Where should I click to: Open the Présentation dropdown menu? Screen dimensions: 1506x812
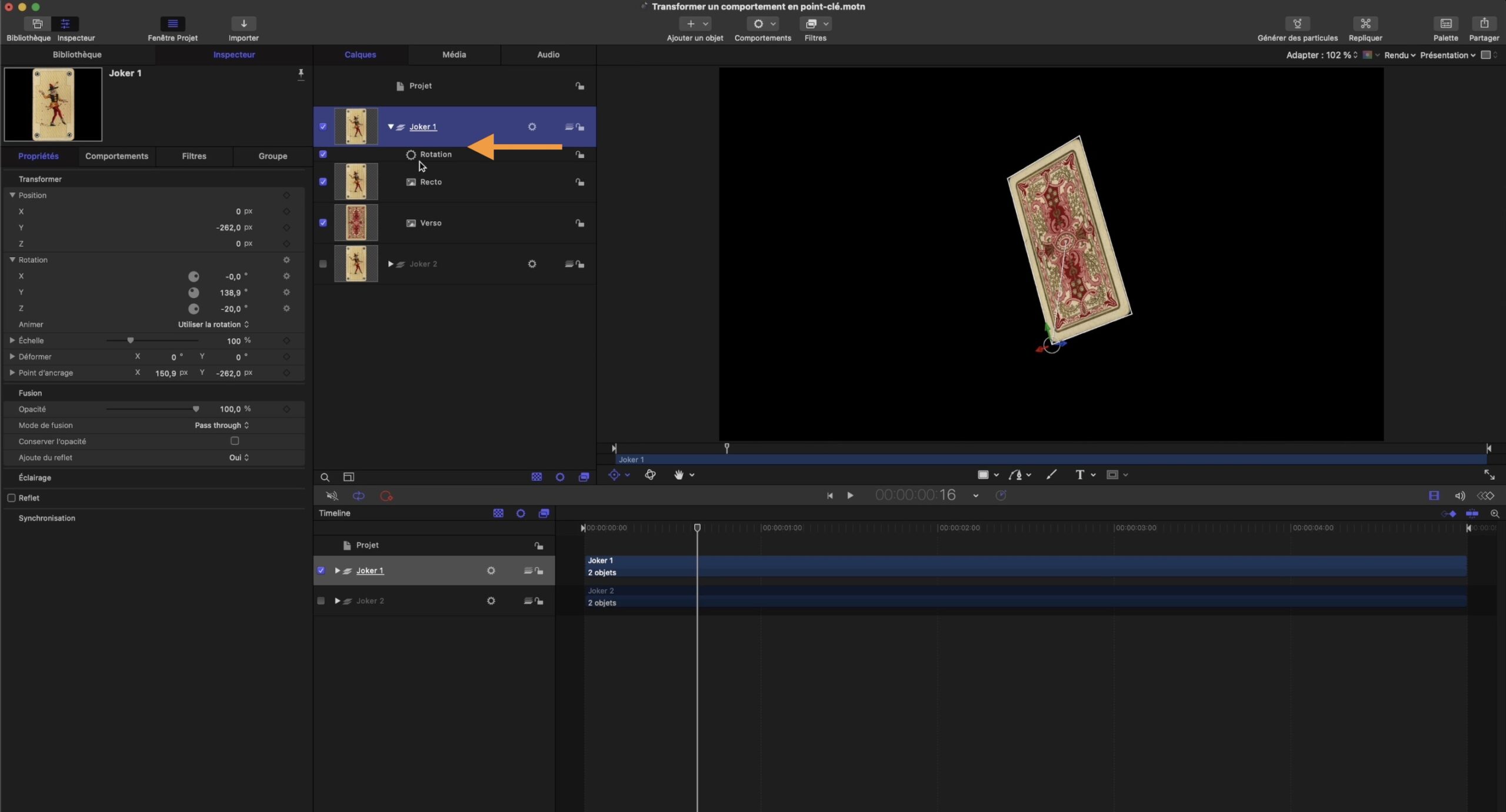pyautogui.click(x=1448, y=55)
